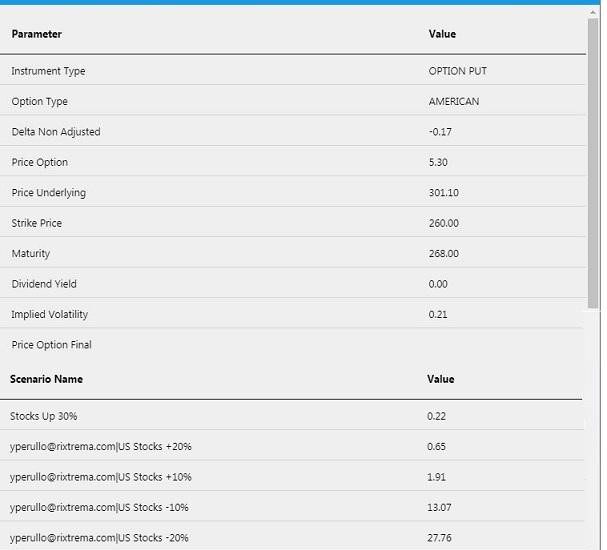Select the US Stocks -20% scenario
Screen dimensions: 607x550
(x=99, y=538)
